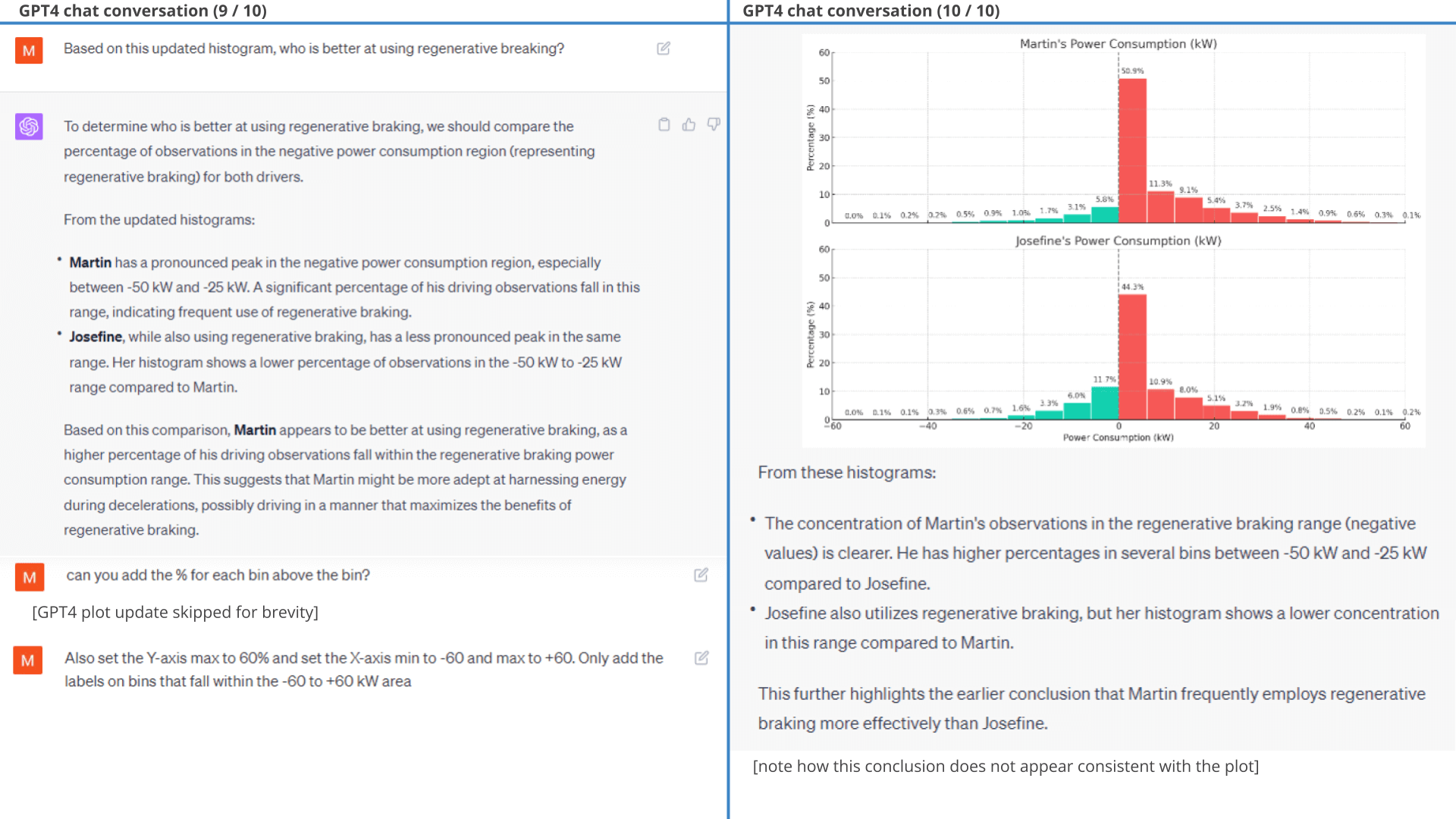
Task: Click the 44.3% bar in Josefine's chart
Action: click(x=1132, y=357)
